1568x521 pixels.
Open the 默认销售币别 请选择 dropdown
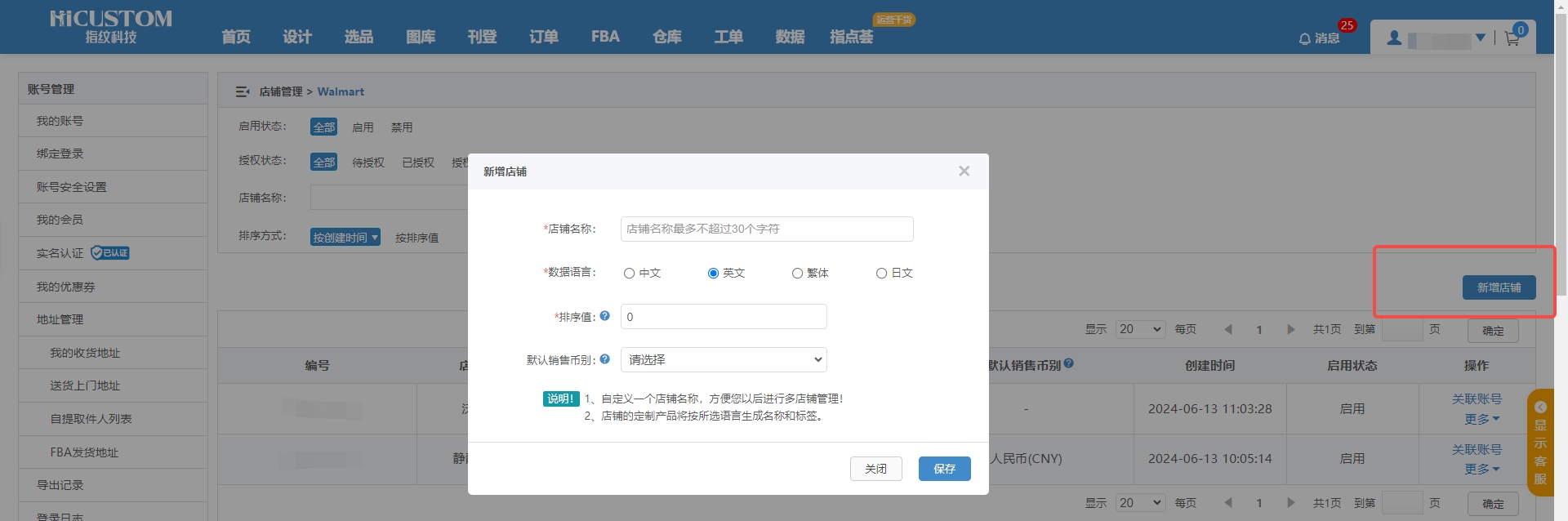pyautogui.click(x=724, y=360)
